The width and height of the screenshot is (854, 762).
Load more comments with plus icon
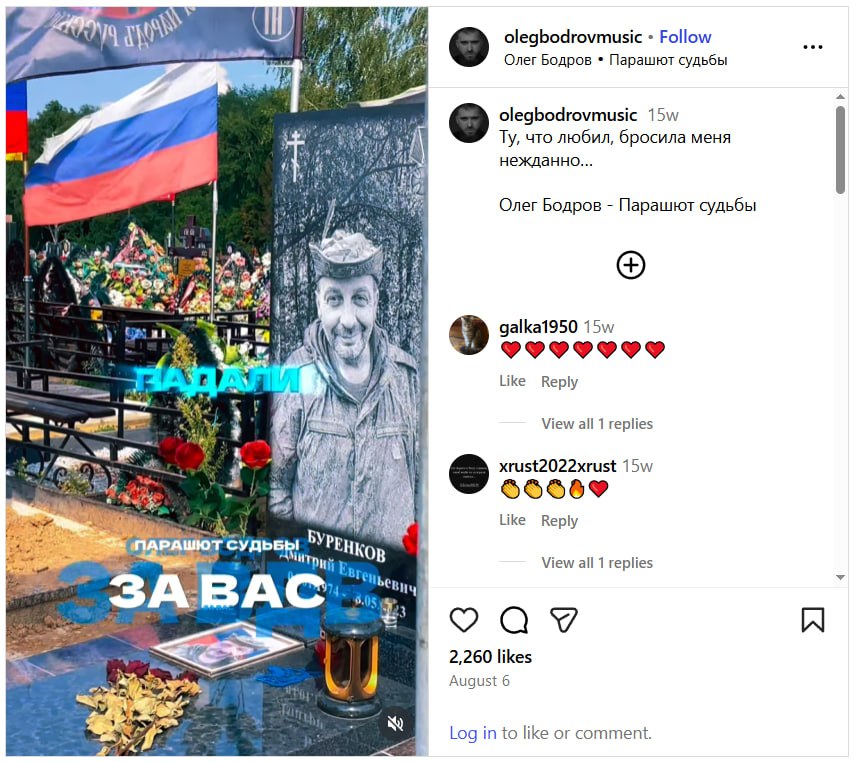[x=631, y=265]
